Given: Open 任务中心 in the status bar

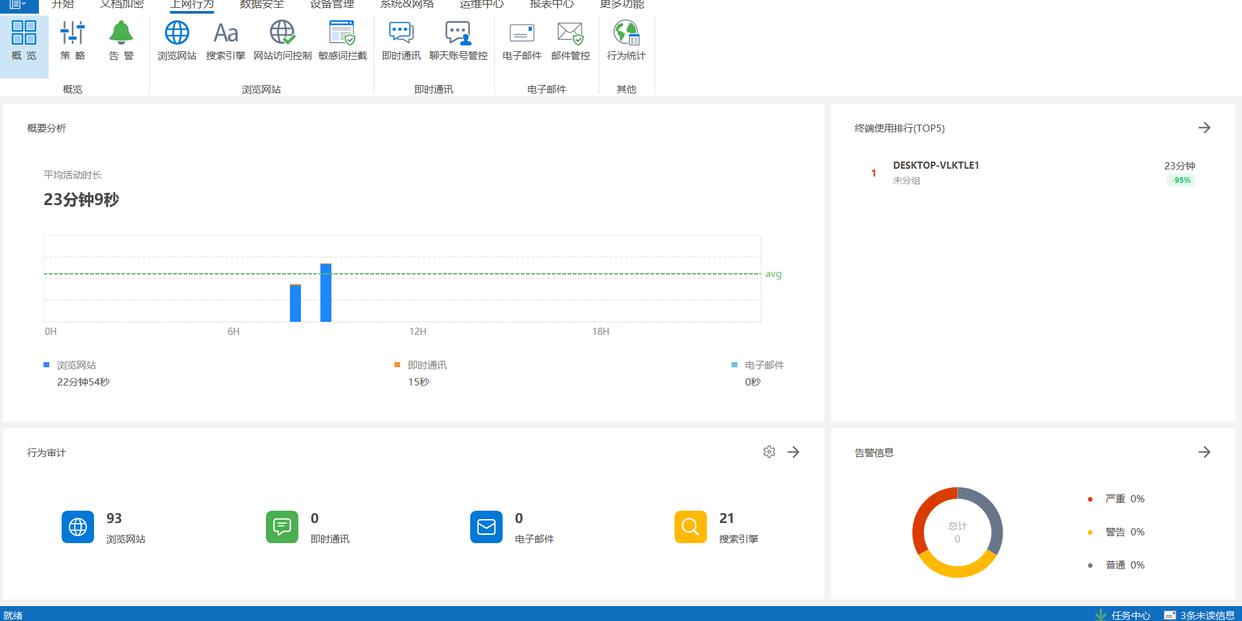Looking at the screenshot, I should [1123, 615].
